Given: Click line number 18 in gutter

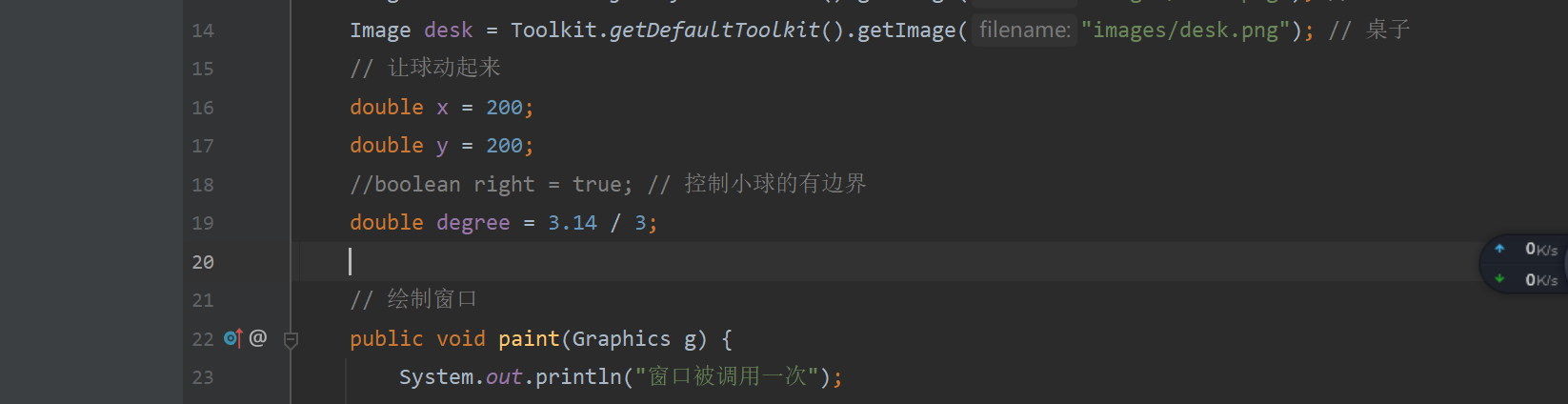Looking at the screenshot, I should coord(203,185).
